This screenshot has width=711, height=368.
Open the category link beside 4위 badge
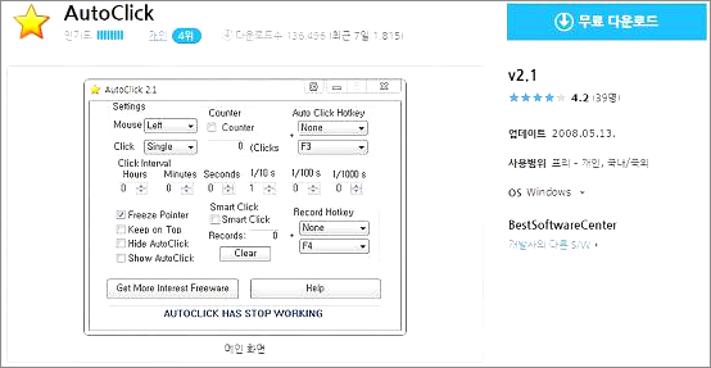(x=158, y=36)
